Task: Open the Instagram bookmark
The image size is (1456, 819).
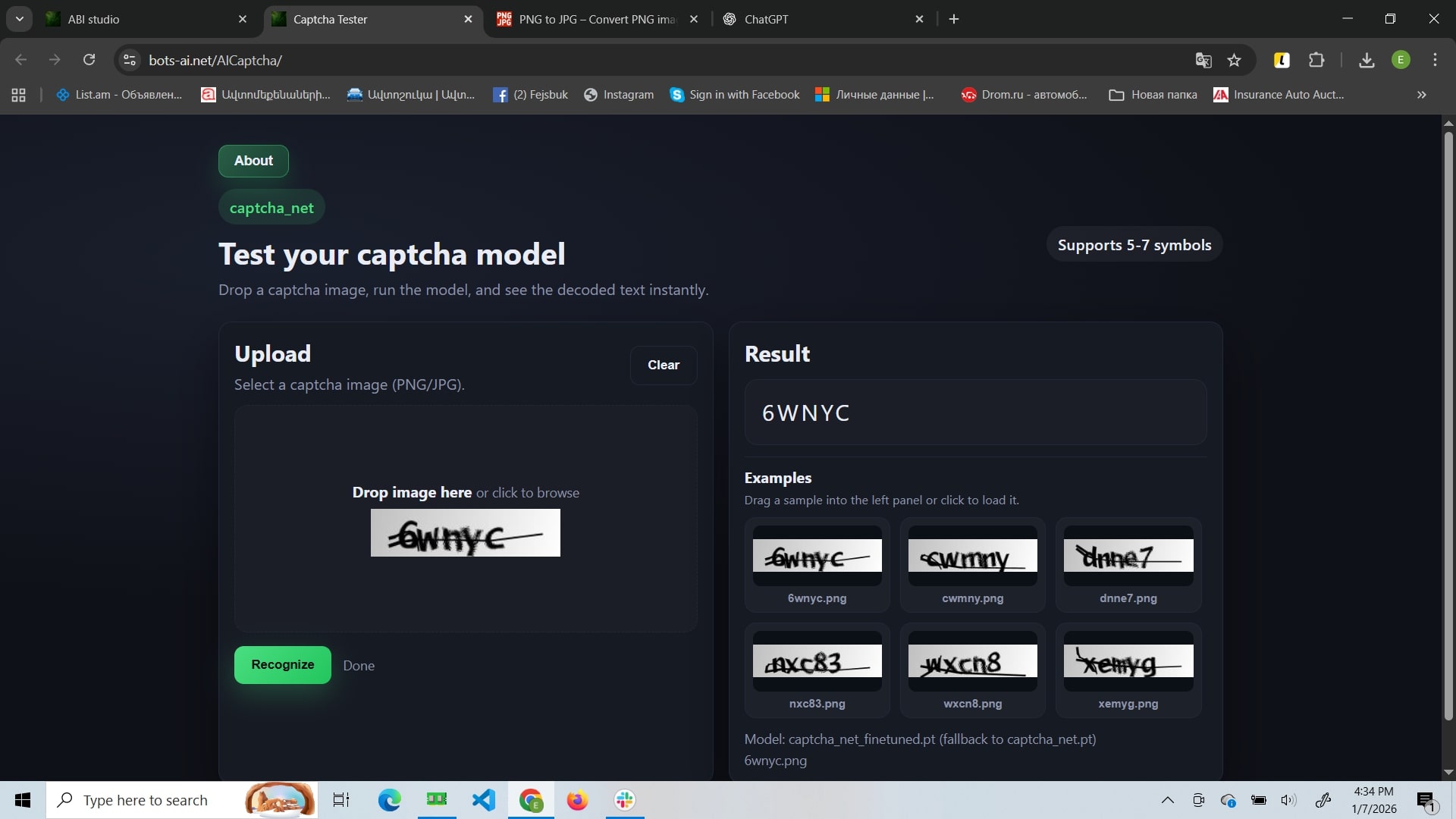Action: [x=619, y=95]
